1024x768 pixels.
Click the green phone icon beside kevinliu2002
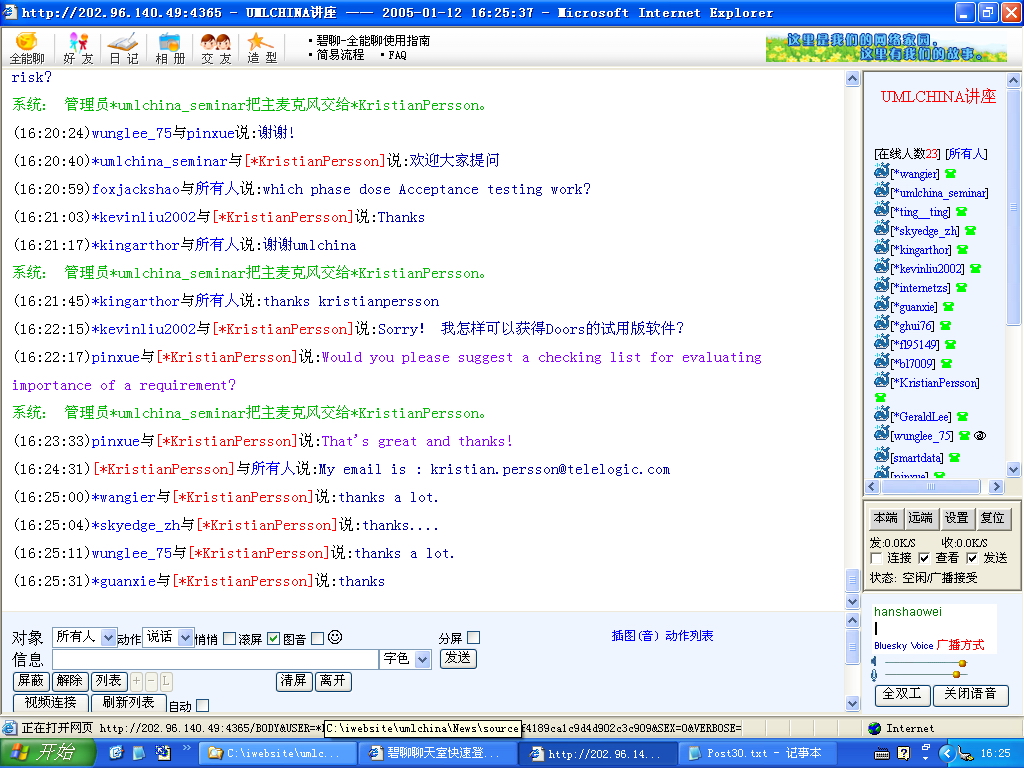pyautogui.click(x=976, y=268)
